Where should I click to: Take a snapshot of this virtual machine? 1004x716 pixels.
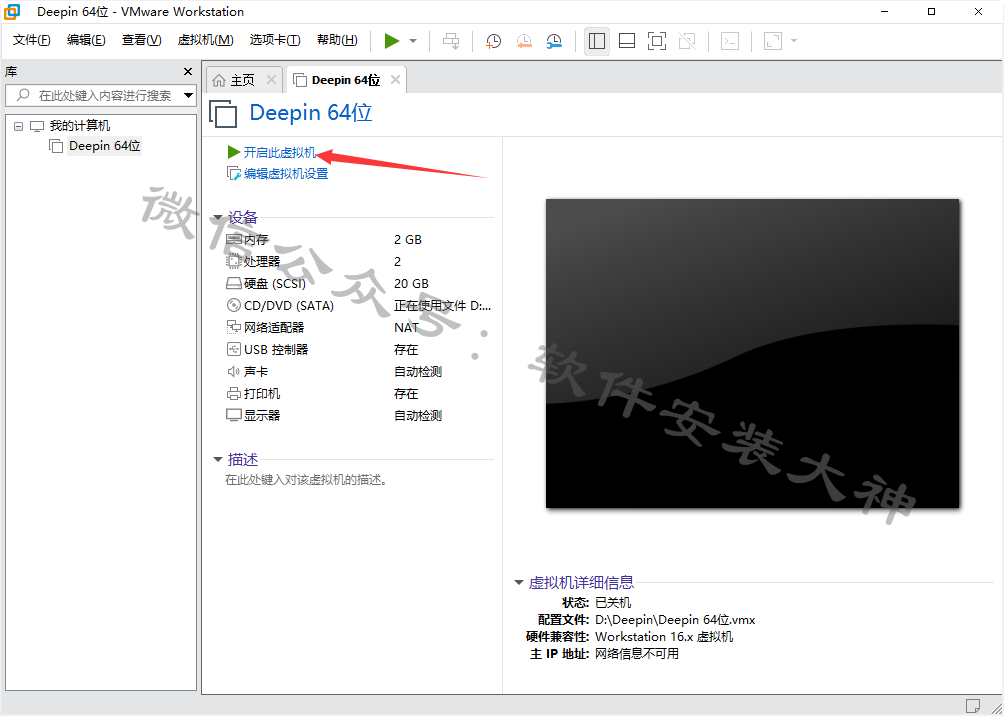click(x=493, y=41)
